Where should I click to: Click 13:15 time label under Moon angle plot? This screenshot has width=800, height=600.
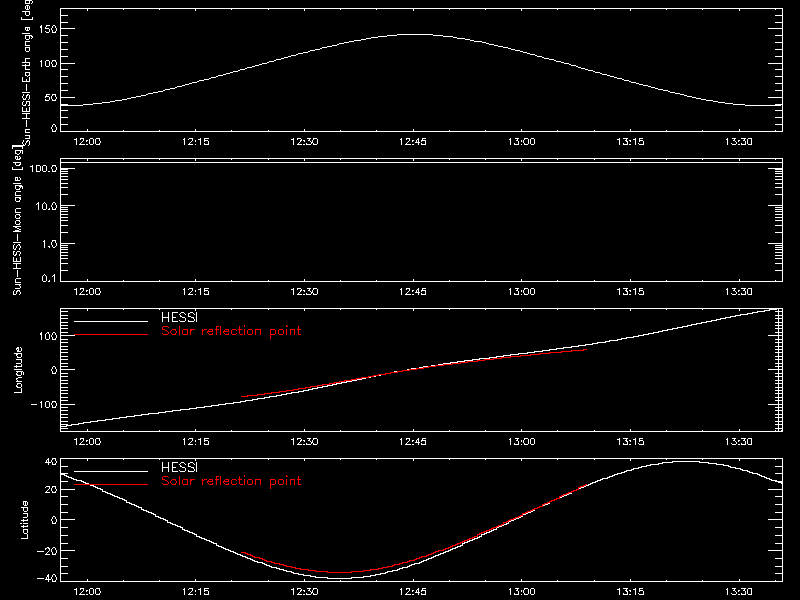tap(630, 291)
